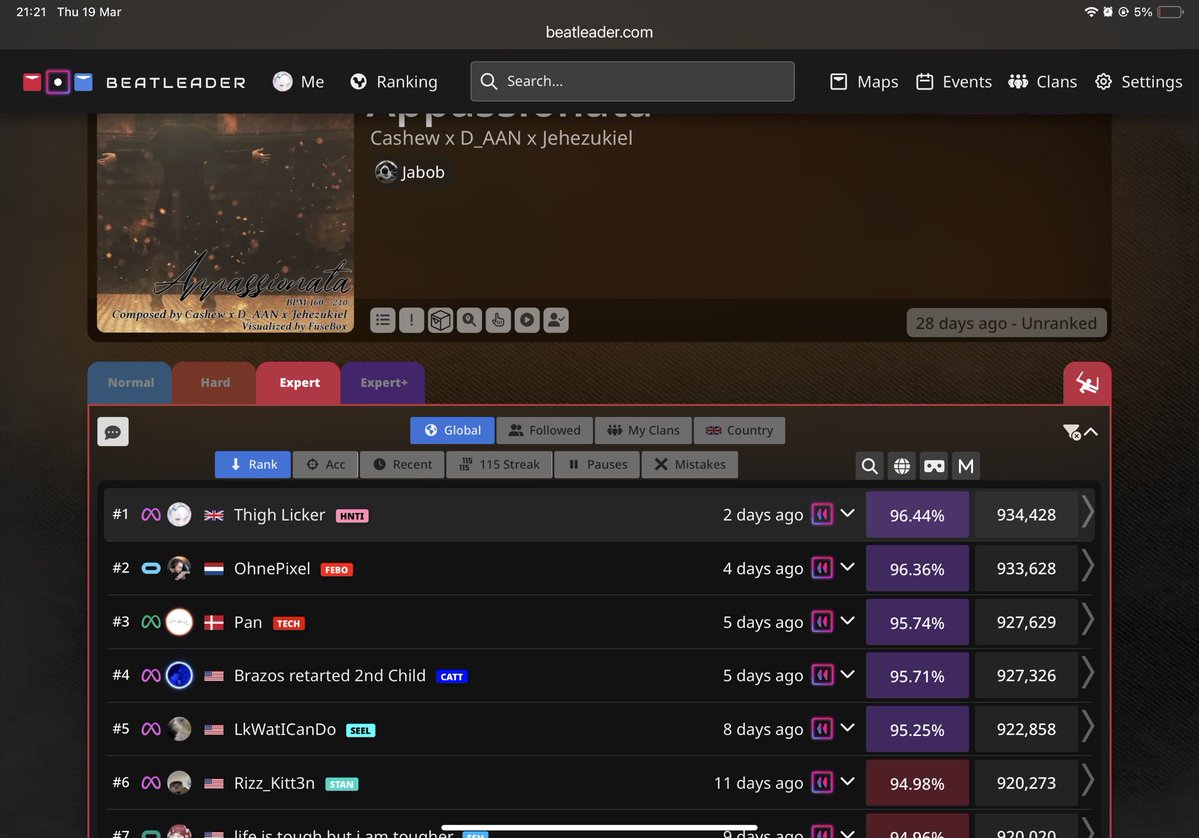This screenshot has height=838, width=1199.
Task: Open Rizz_Kitt3n's replay icon
Action: [x=822, y=782]
